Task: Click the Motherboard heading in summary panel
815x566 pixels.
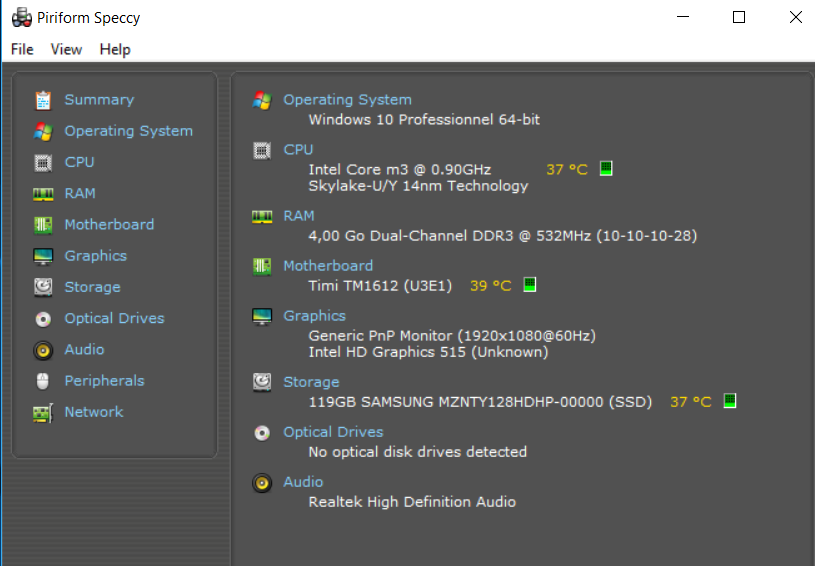Action: tap(327, 266)
